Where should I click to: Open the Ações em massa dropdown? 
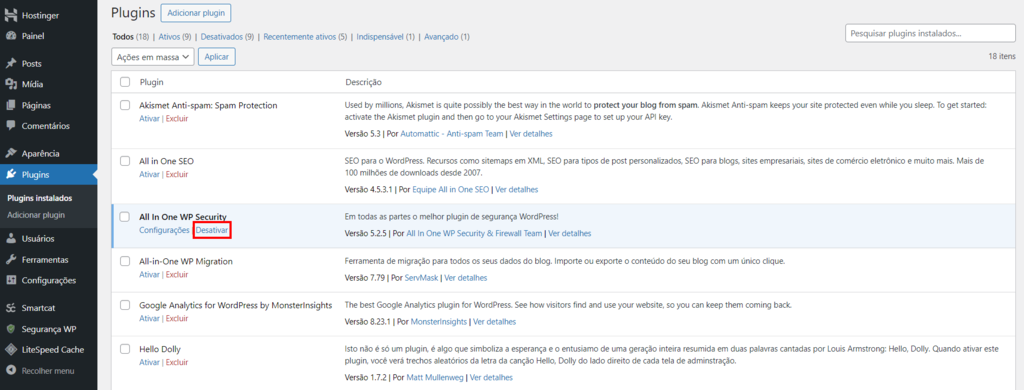tap(153, 57)
